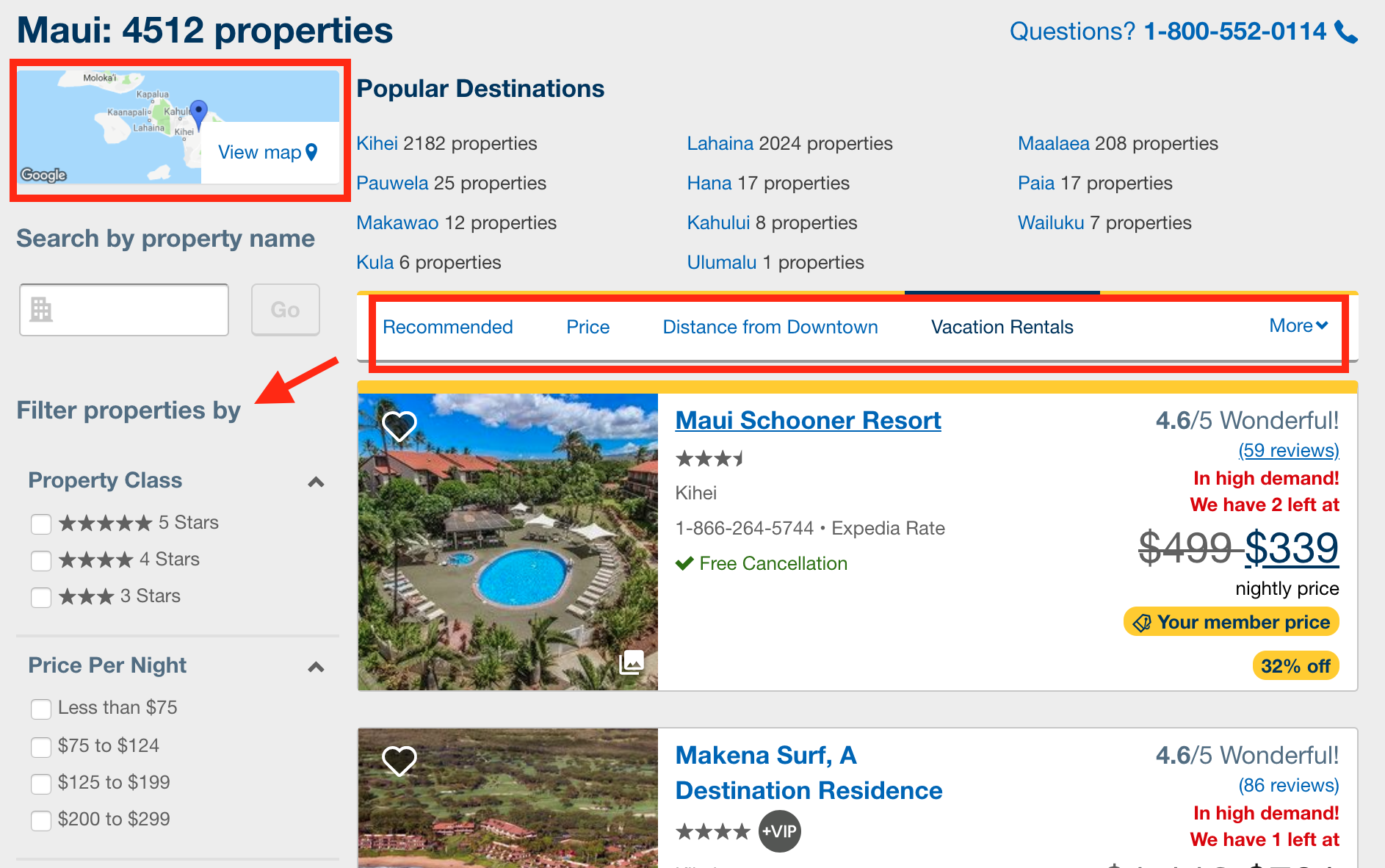The height and width of the screenshot is (868, 1385).
Task: Switch to the Vacation Rentals sorting tab
Action: [x=1001, y=327]
